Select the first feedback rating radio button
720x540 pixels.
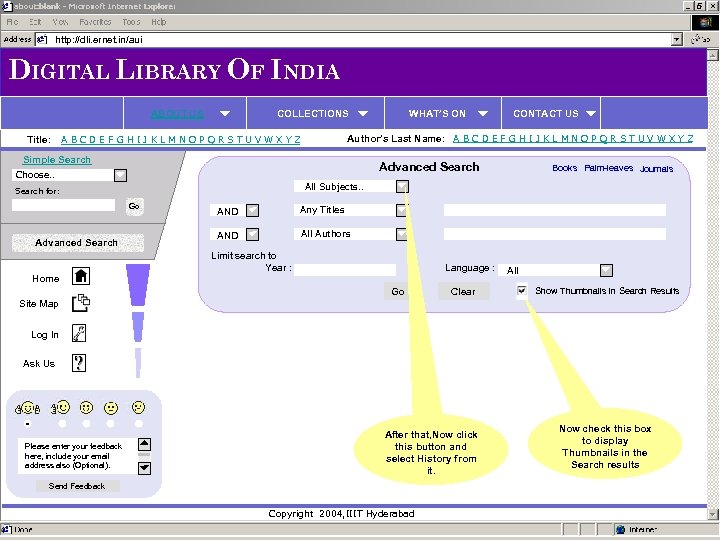[28, 424]
